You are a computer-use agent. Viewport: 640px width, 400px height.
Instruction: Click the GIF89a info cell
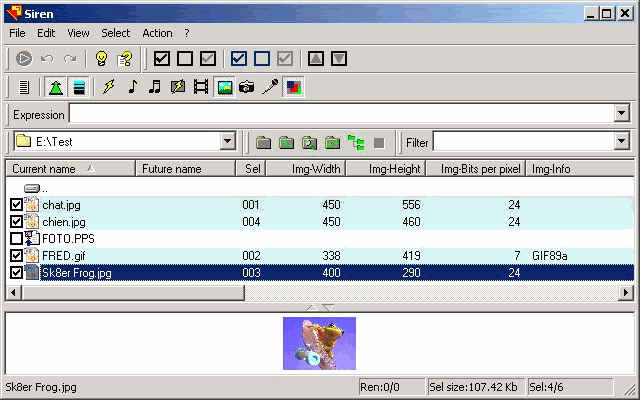click(x=549, y=256)
